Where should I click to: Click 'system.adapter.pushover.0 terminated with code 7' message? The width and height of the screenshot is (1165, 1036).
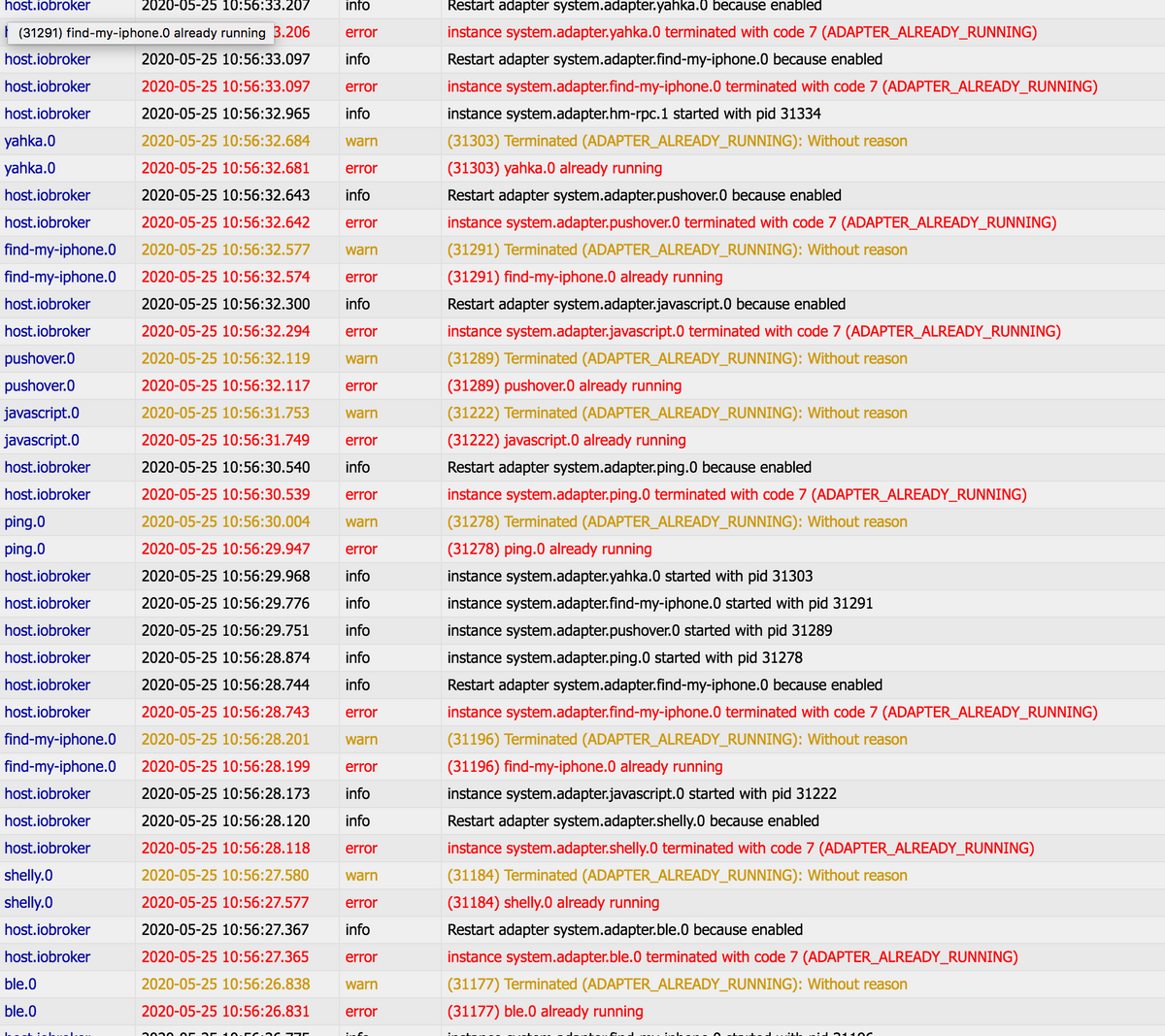click(752, 222)
